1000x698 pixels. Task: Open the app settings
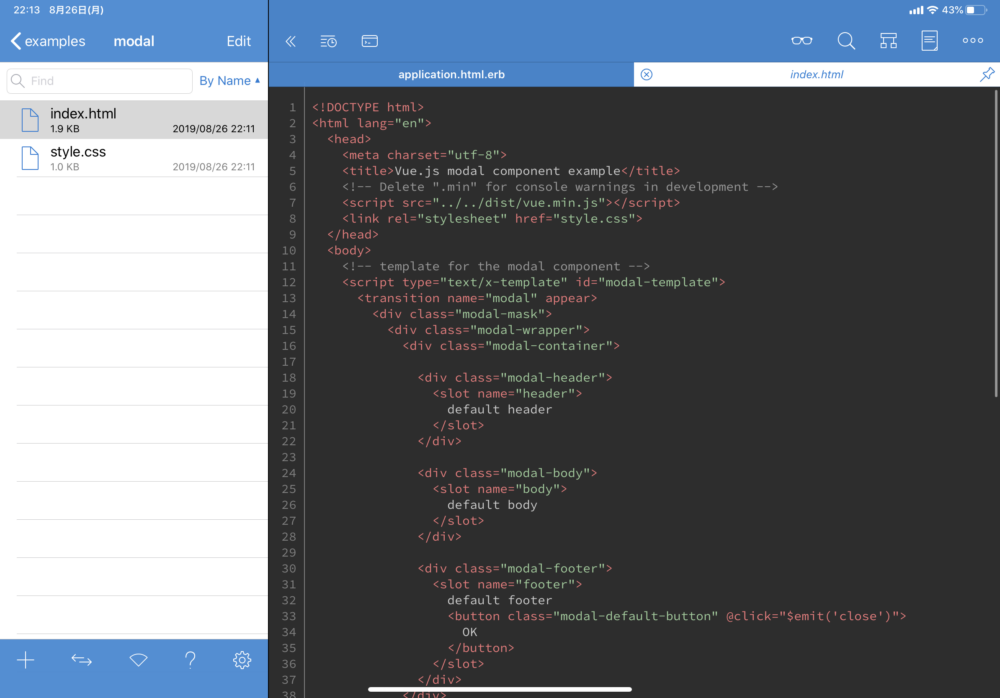(x=241, y=660)
